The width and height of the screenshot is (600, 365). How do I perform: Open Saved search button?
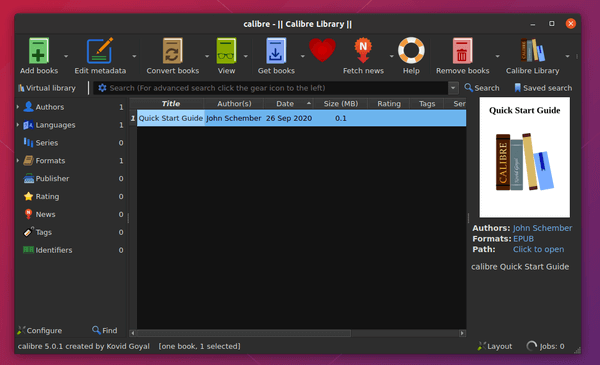[543, 88]
